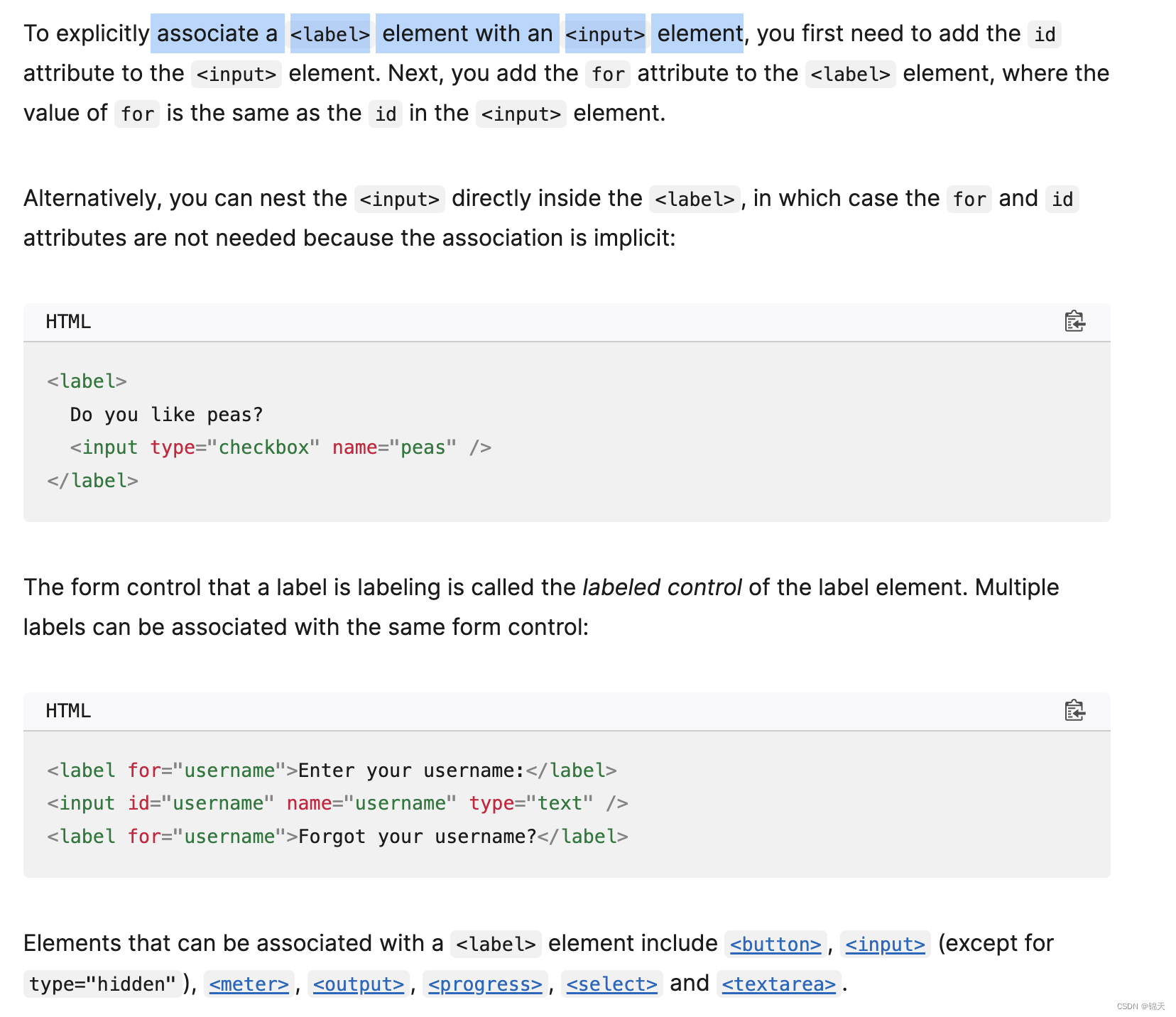Click the inline 'for' code after 'add the'
The width and height of the screenshot is (1176, 1017).
[608, 74]
